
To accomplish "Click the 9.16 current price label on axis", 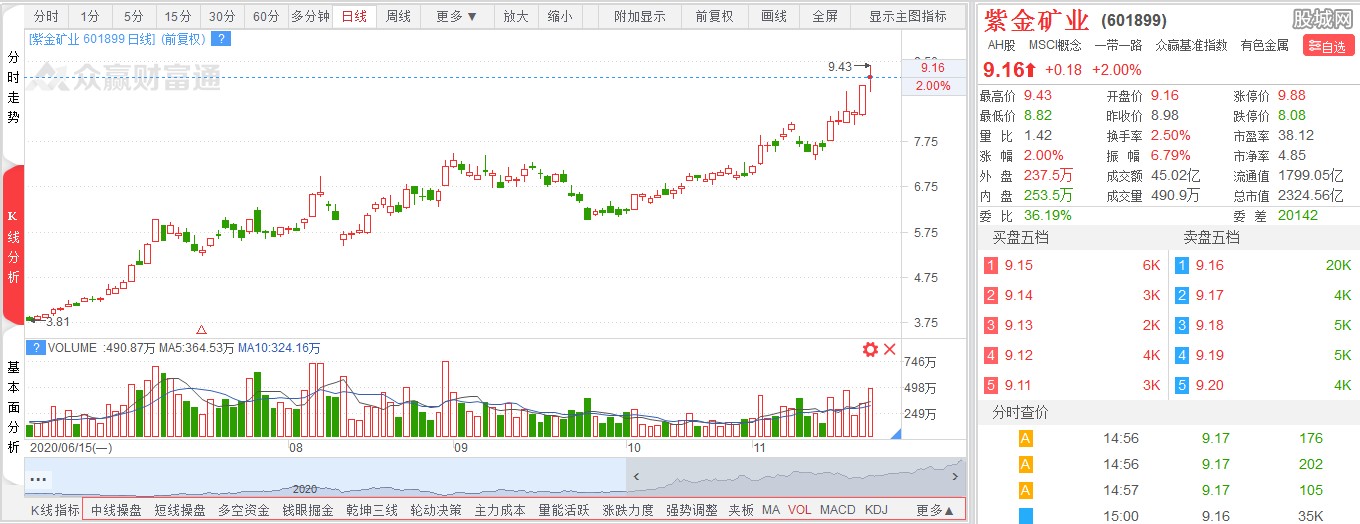I will click(x=932, y=68).
